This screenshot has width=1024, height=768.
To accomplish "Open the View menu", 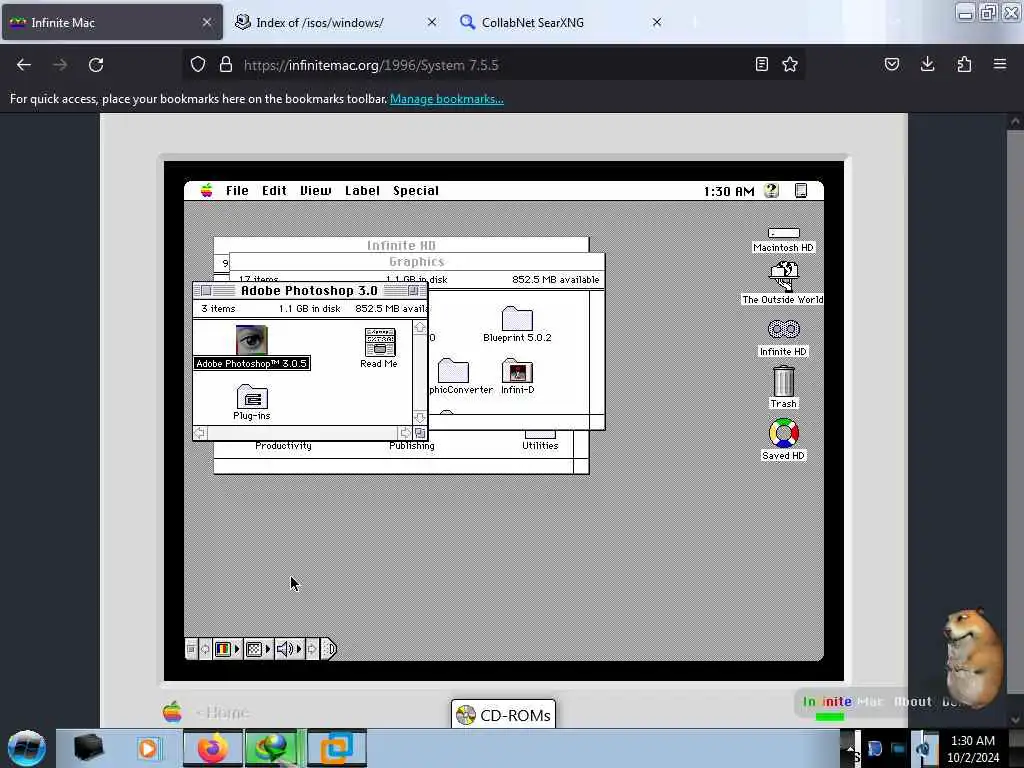I will point(315,191).
